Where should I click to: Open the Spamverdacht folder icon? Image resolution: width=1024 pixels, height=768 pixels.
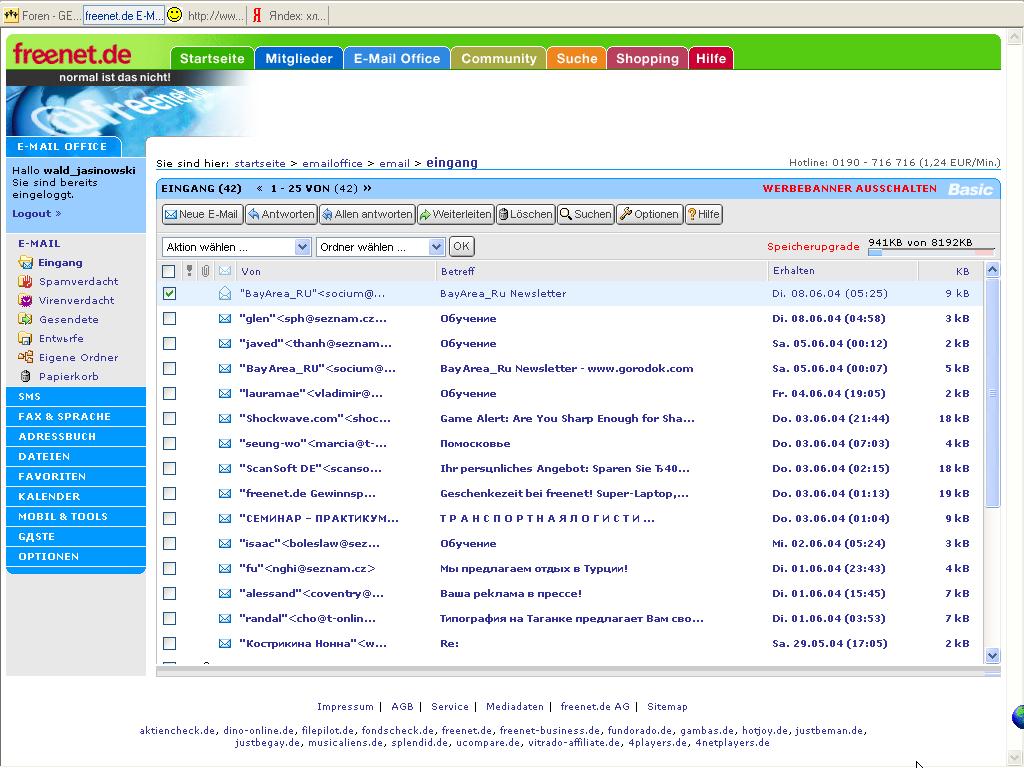point(25,281)
